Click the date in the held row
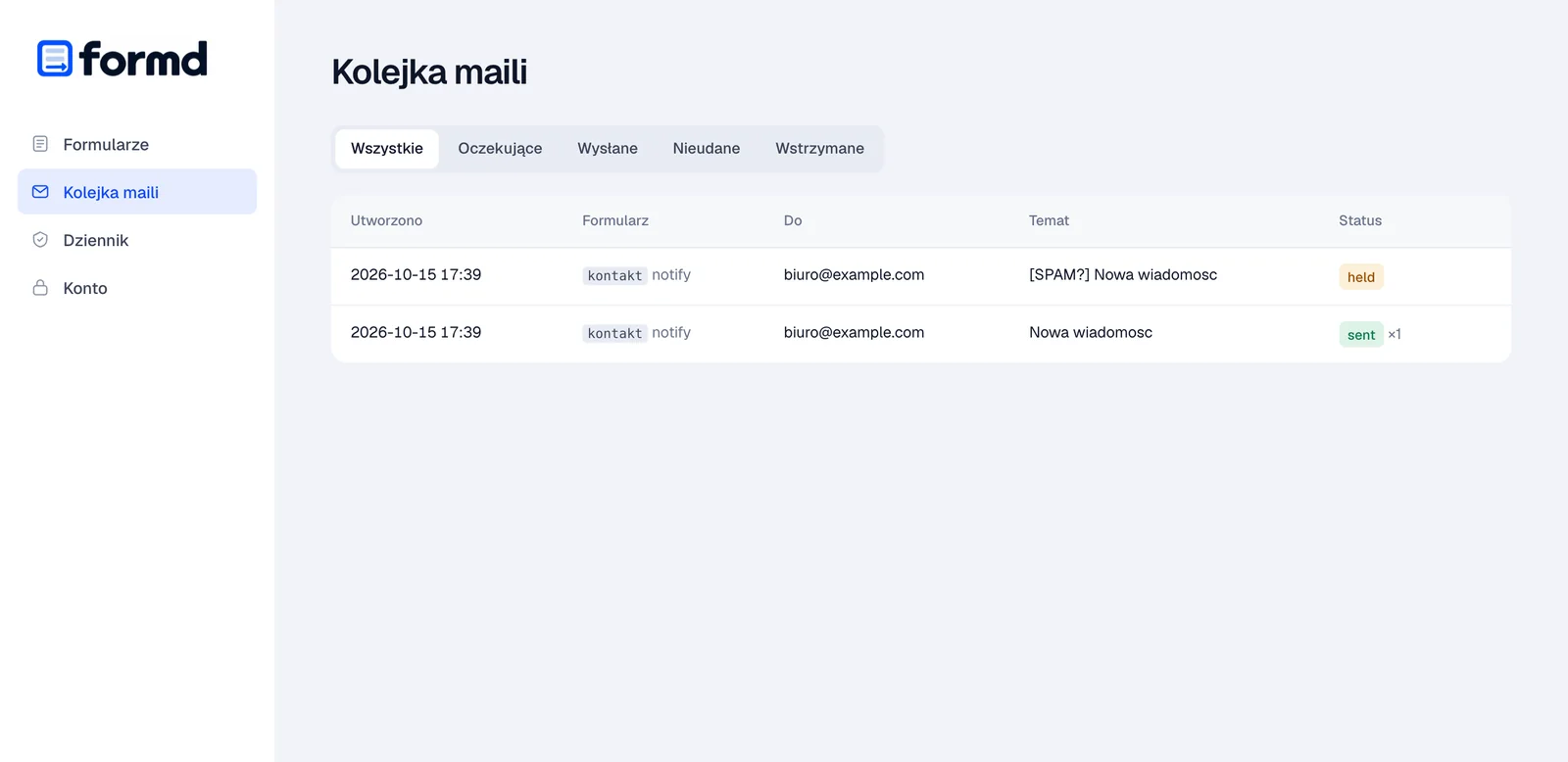Image resolution: width=1568 pixels, height=762 pixels. tap(416, 275)
